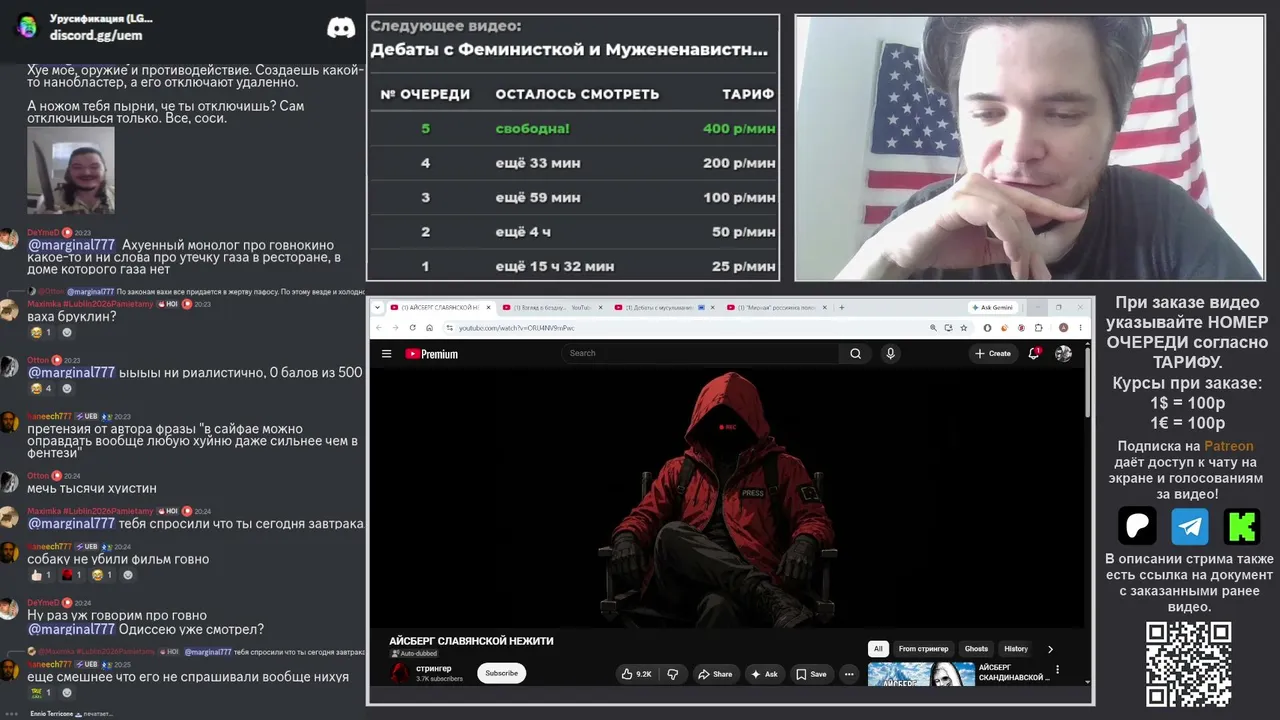Select the Ghosts filter chip

click(x=976, y=649)
